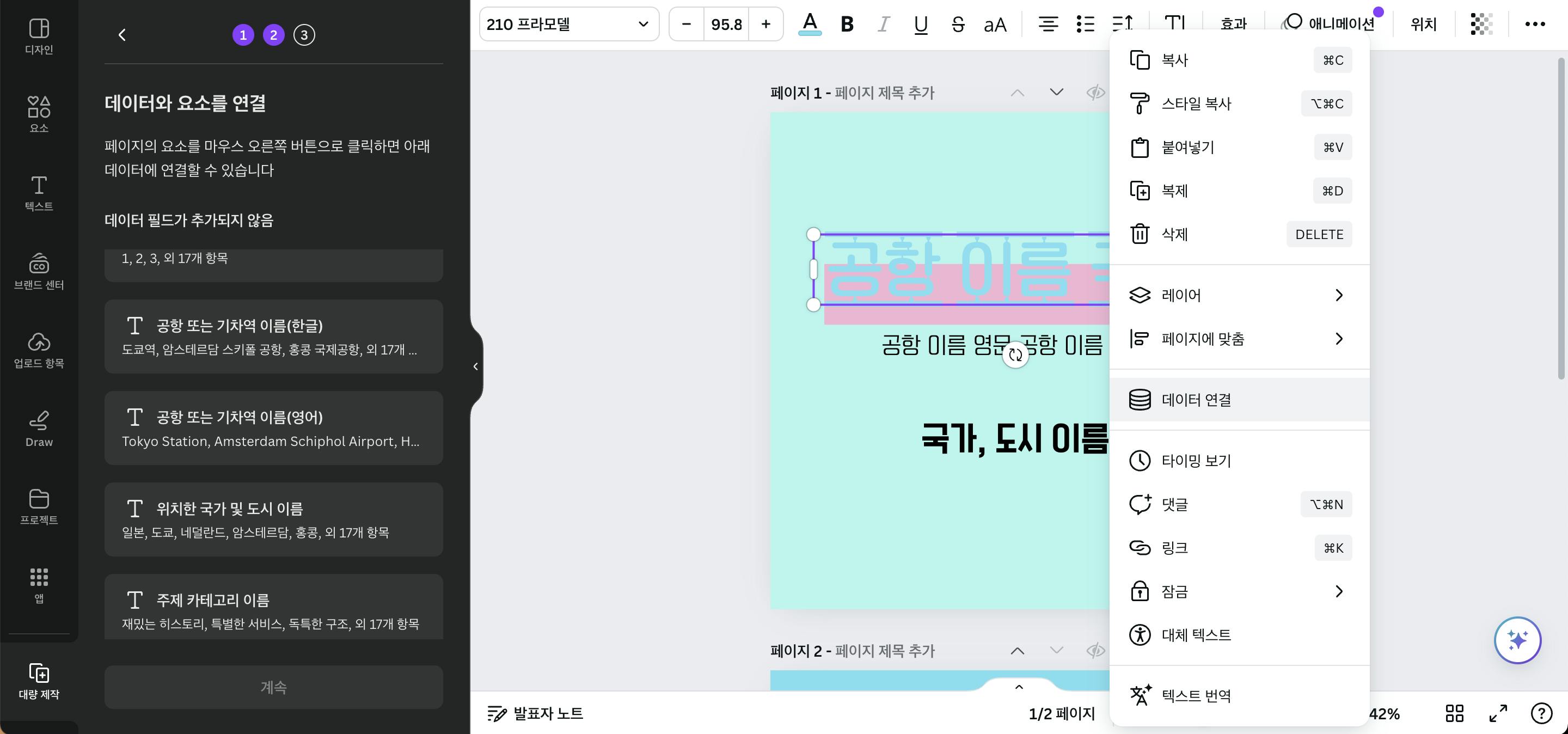Open the 210 프라모델 font dropdown

(x=568, y=25)
